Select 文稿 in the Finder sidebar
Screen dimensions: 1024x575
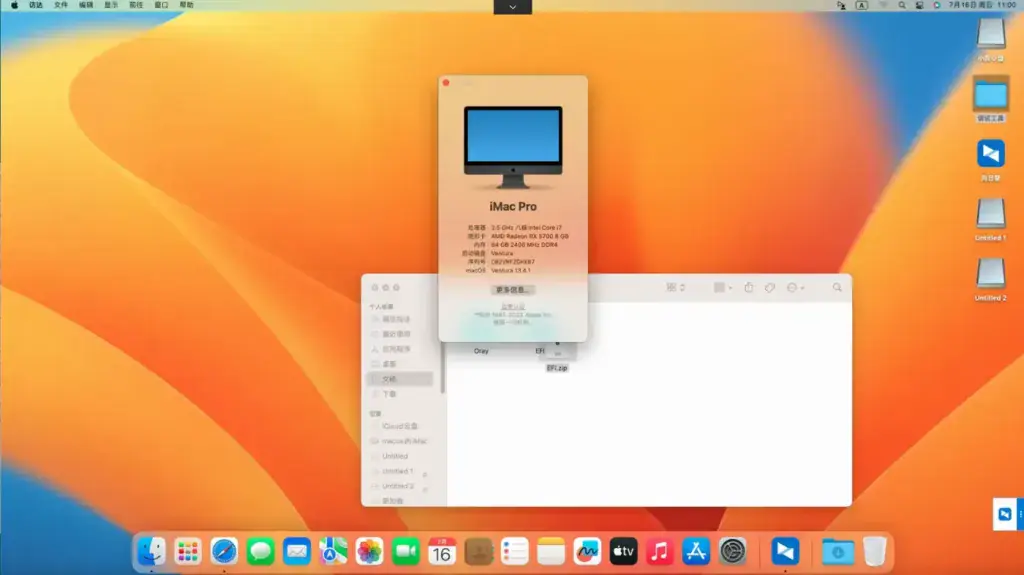400,379
